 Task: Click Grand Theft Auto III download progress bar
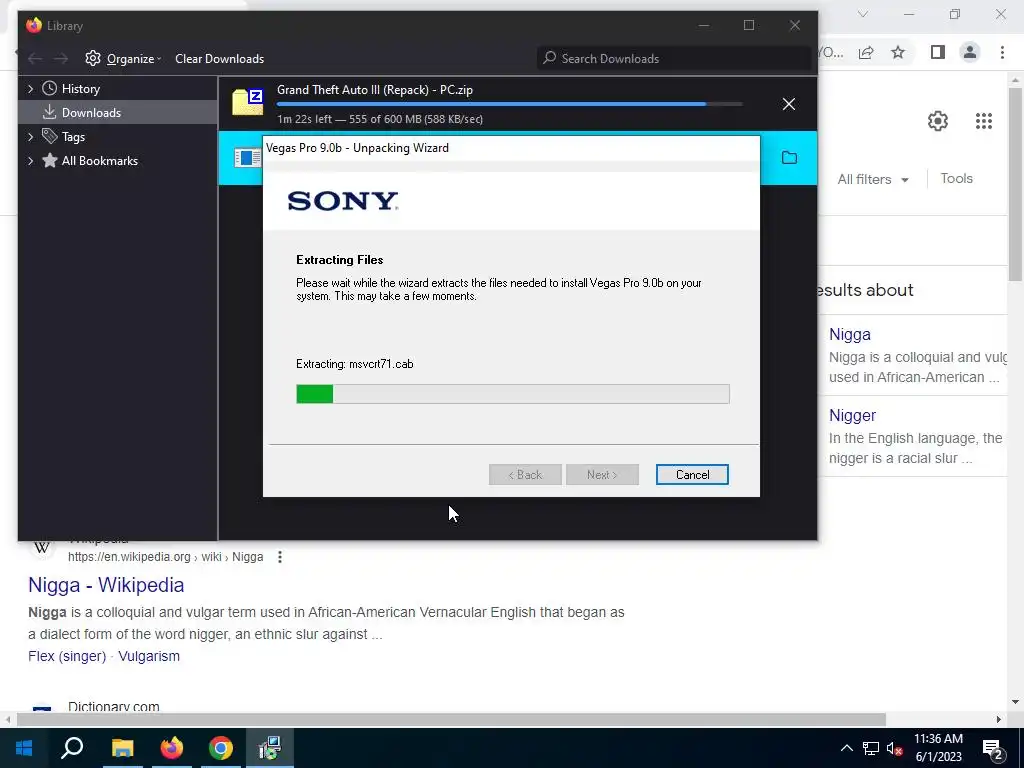(x=509, y=104)
